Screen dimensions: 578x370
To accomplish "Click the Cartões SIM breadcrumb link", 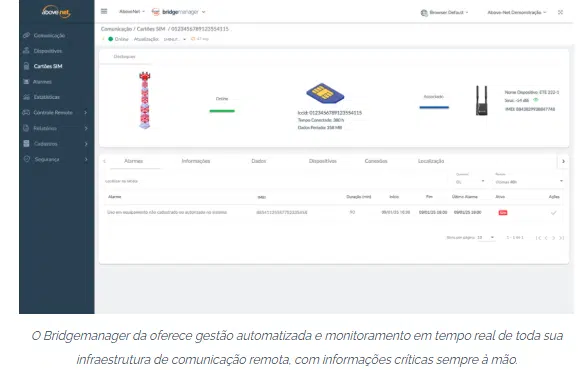I will coord(151,29).
